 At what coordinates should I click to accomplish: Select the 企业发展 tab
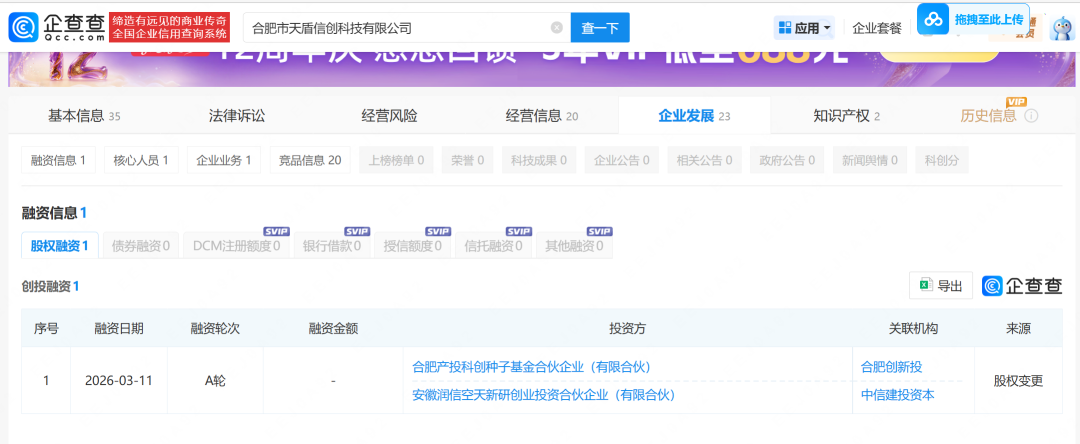click(694, 116)
